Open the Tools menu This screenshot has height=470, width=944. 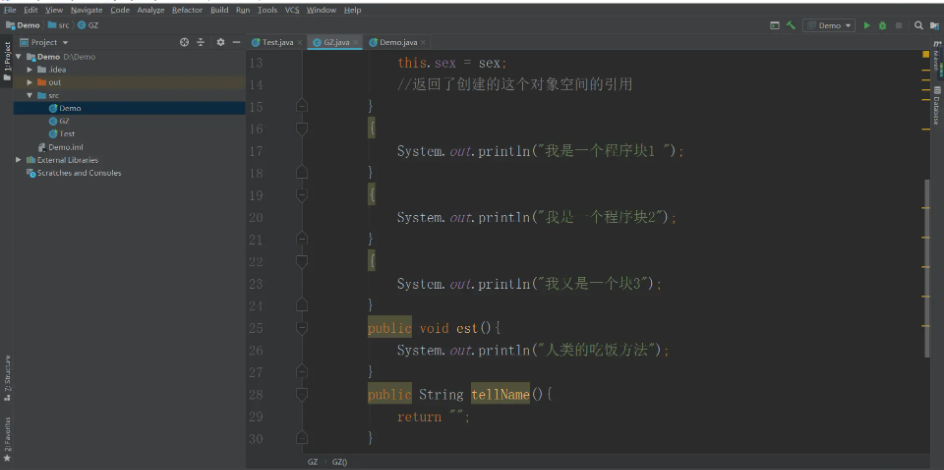[x=267, y=10]
